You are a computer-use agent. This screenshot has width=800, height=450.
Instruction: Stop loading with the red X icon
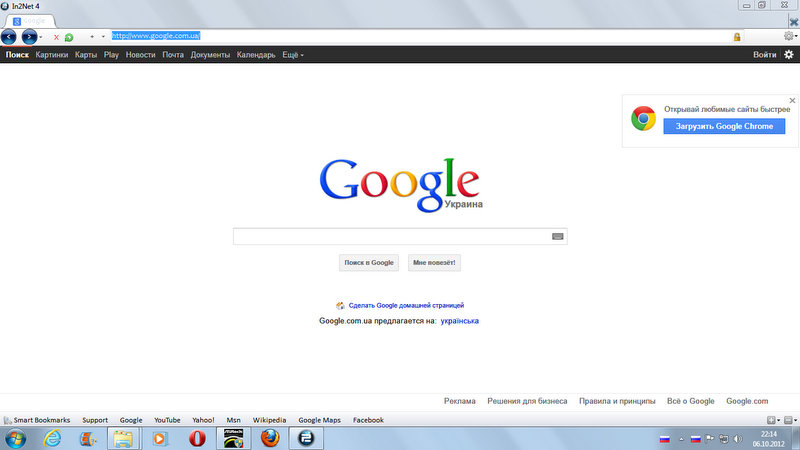[x=56, y=37]
